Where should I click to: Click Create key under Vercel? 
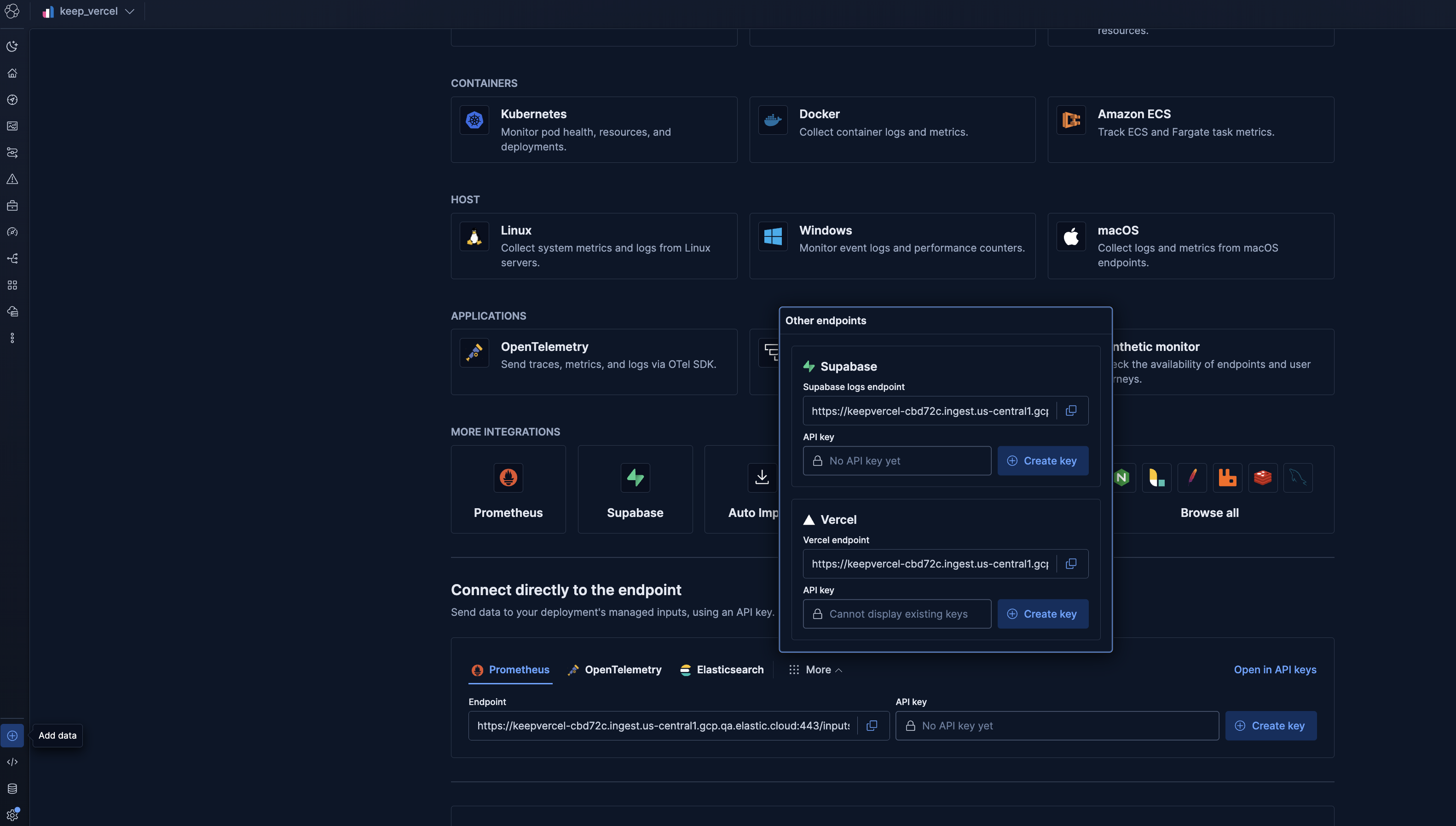[x=1043, y=614]
